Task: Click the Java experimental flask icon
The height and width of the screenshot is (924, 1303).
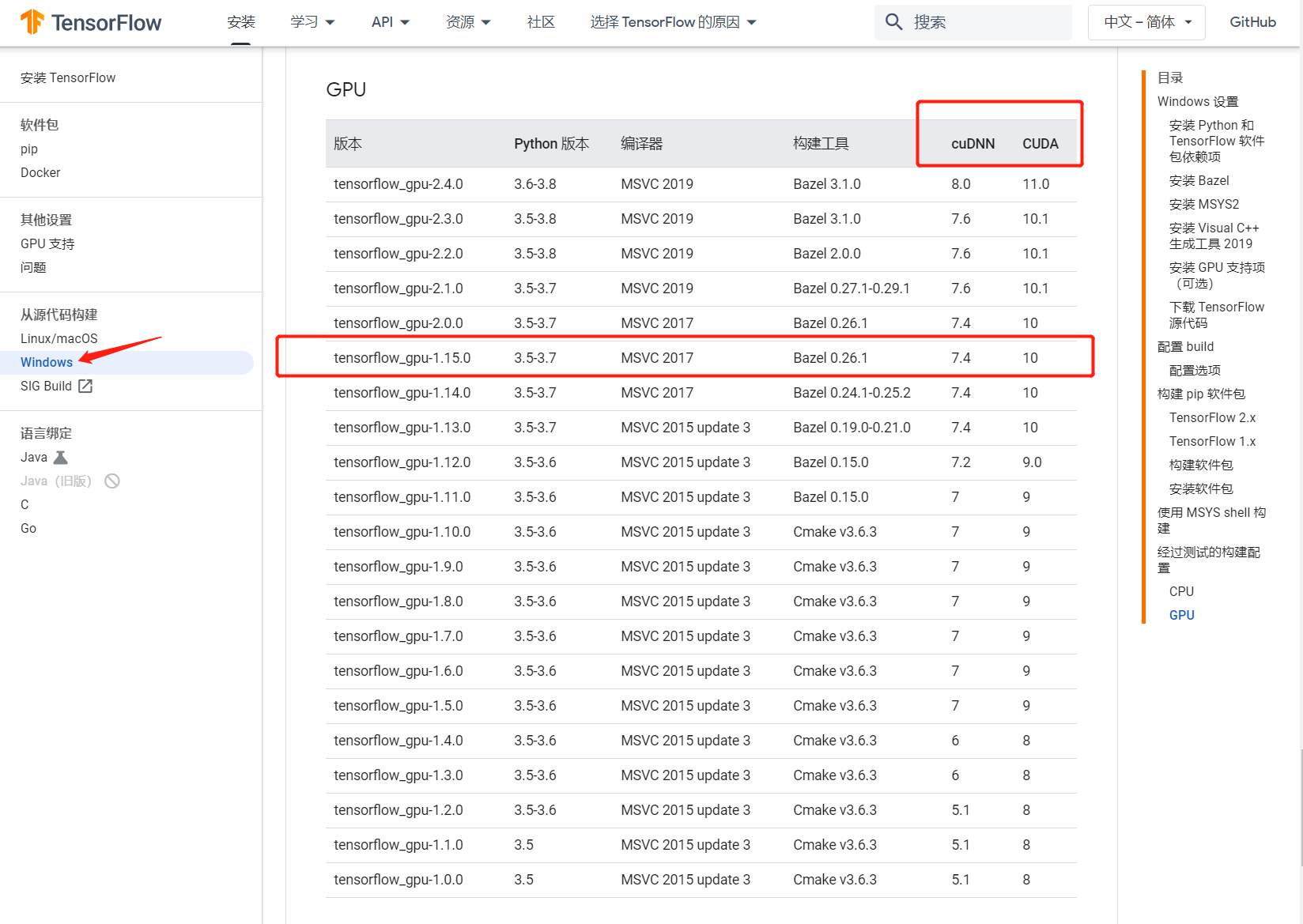Action: (61, 457)
